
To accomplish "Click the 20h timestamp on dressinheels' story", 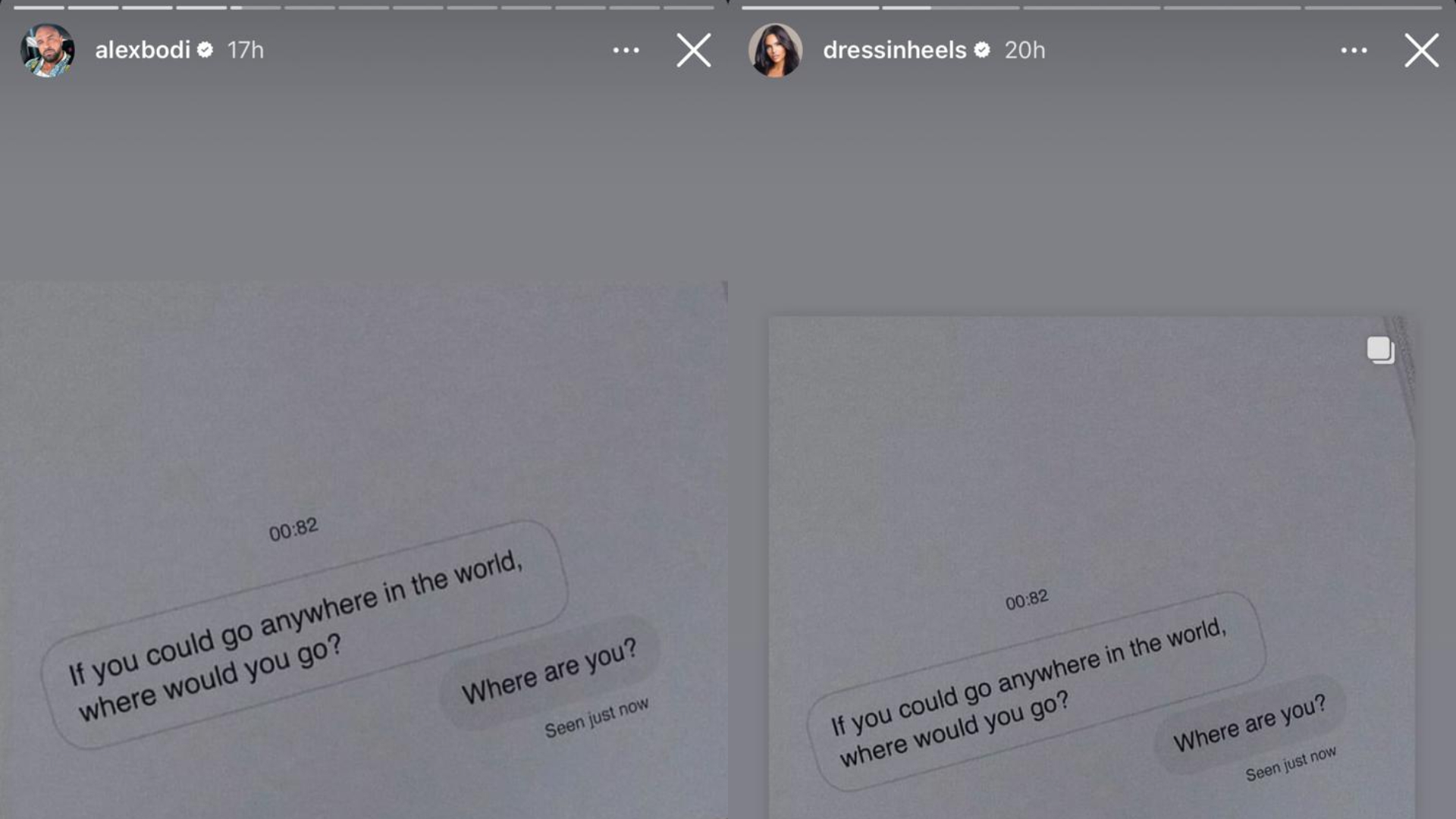I will pos(1025,50).
